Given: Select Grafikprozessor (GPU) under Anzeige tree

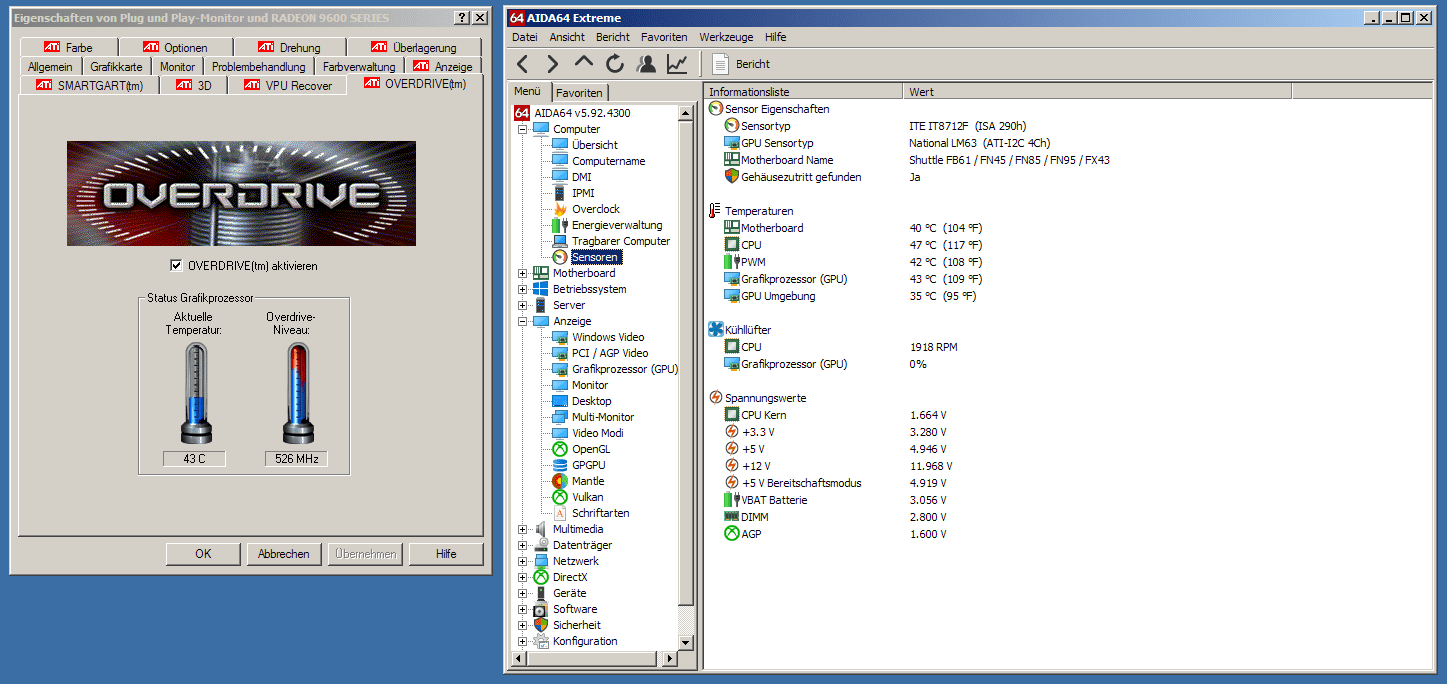Looking at the screenshot, I should [x=625, y=369].
